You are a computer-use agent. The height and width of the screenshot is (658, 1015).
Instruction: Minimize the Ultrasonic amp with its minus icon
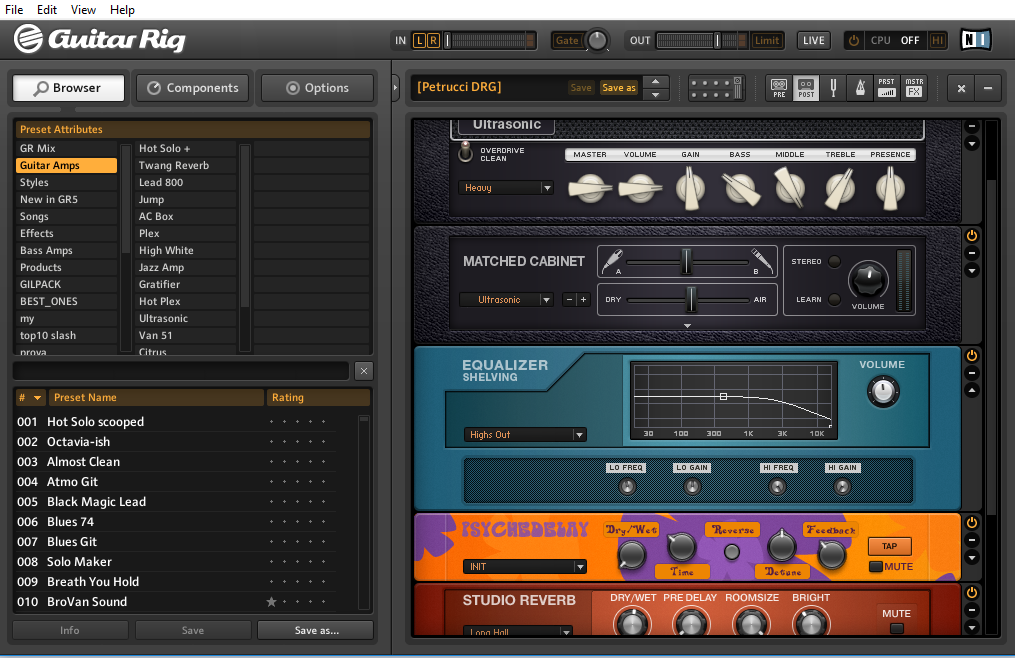coord(972,126)
